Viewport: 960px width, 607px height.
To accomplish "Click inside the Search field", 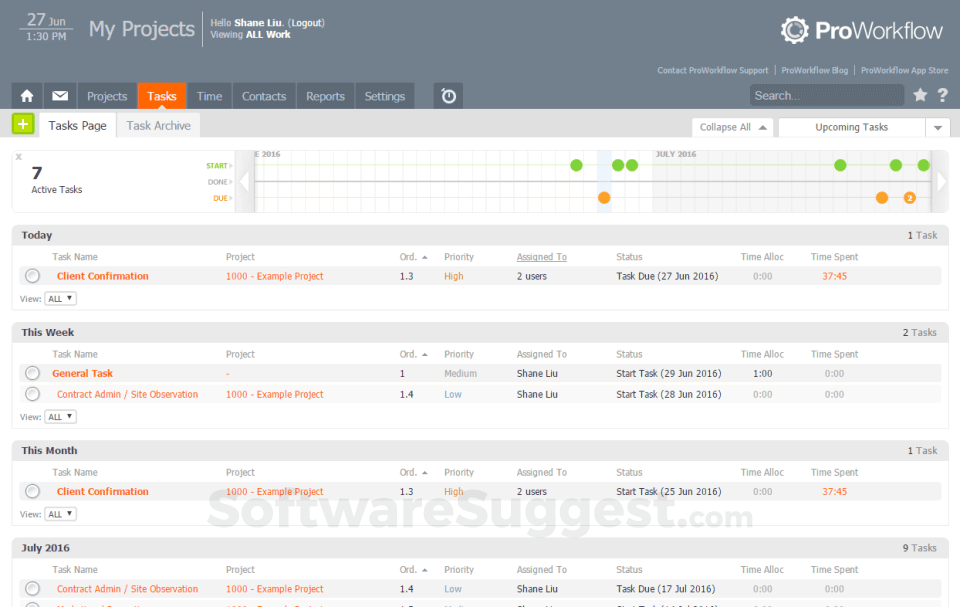I will [826, 94].
